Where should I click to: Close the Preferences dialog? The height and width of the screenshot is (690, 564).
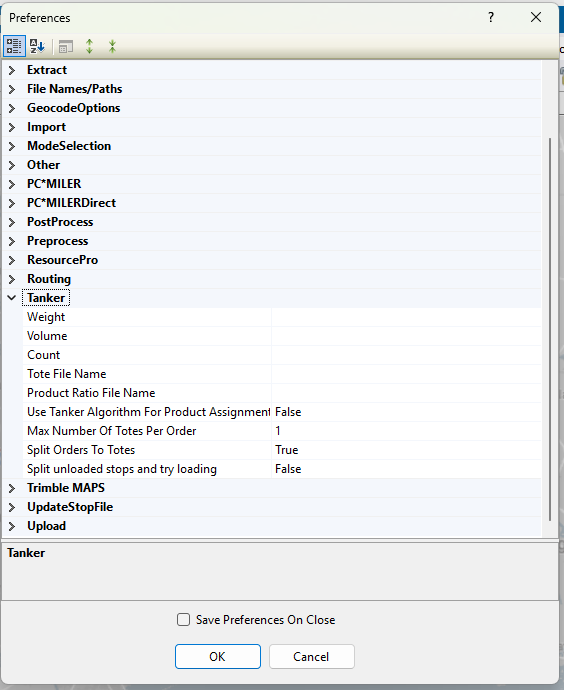point(536,17)
